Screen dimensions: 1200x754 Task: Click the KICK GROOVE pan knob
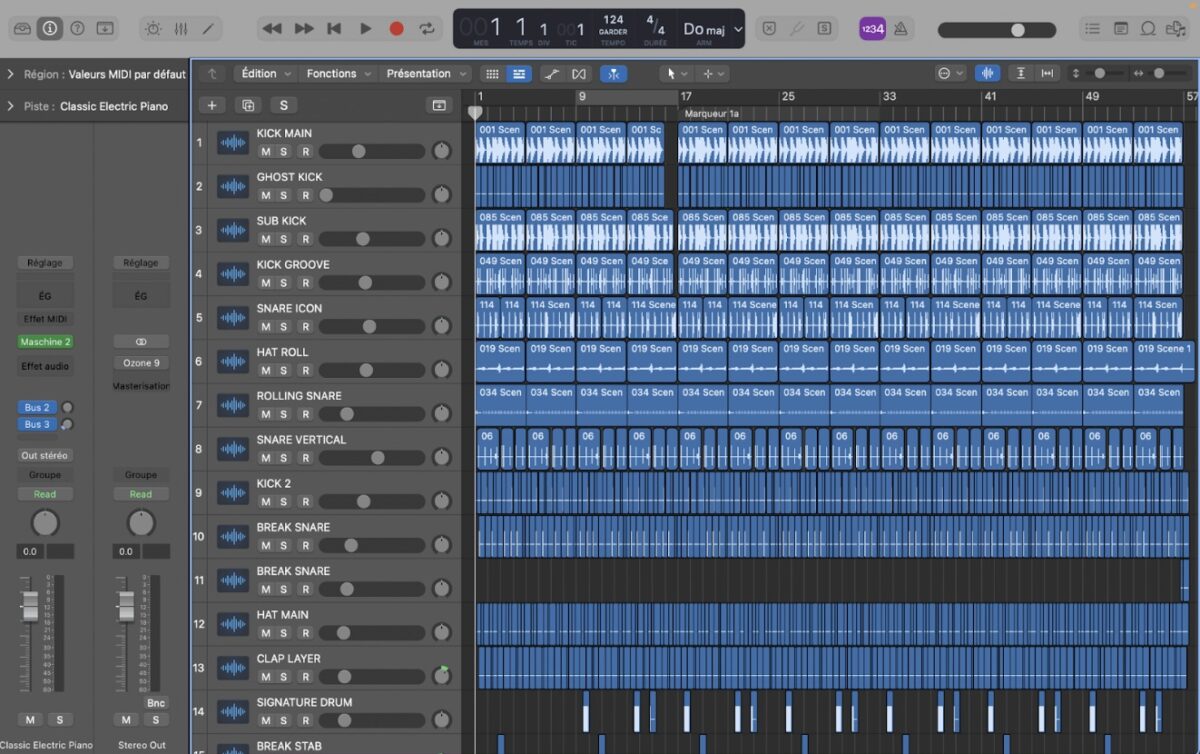442,283
